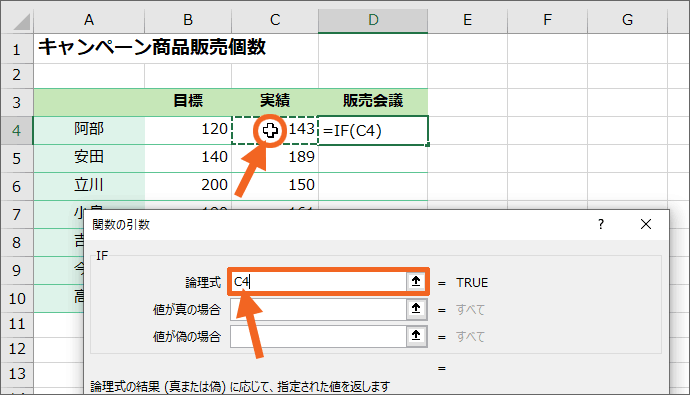Select the cell containing 阿部
The image size is (690, 395).
tap(89, 130)
